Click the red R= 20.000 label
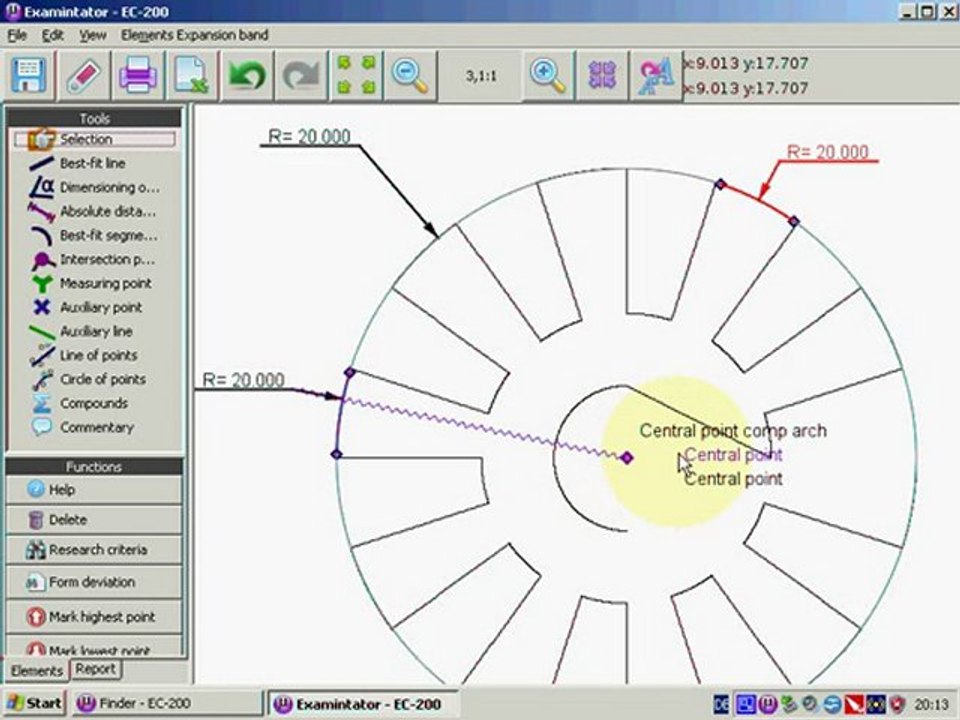Image resolution: width=960 pixels, height=720 pixels. 828,151
